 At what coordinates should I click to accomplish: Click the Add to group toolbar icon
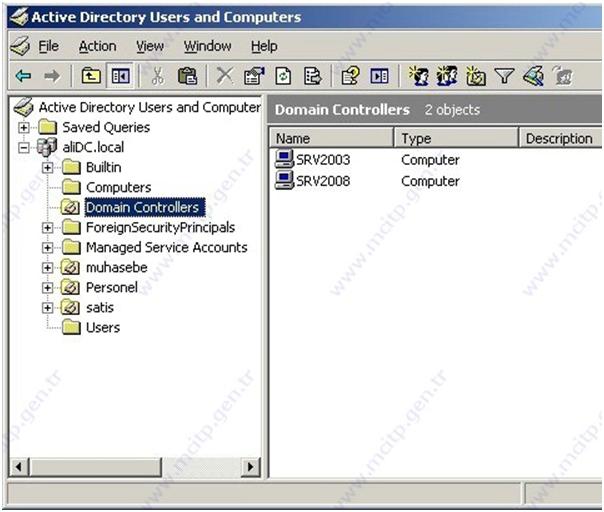[562, 76]
